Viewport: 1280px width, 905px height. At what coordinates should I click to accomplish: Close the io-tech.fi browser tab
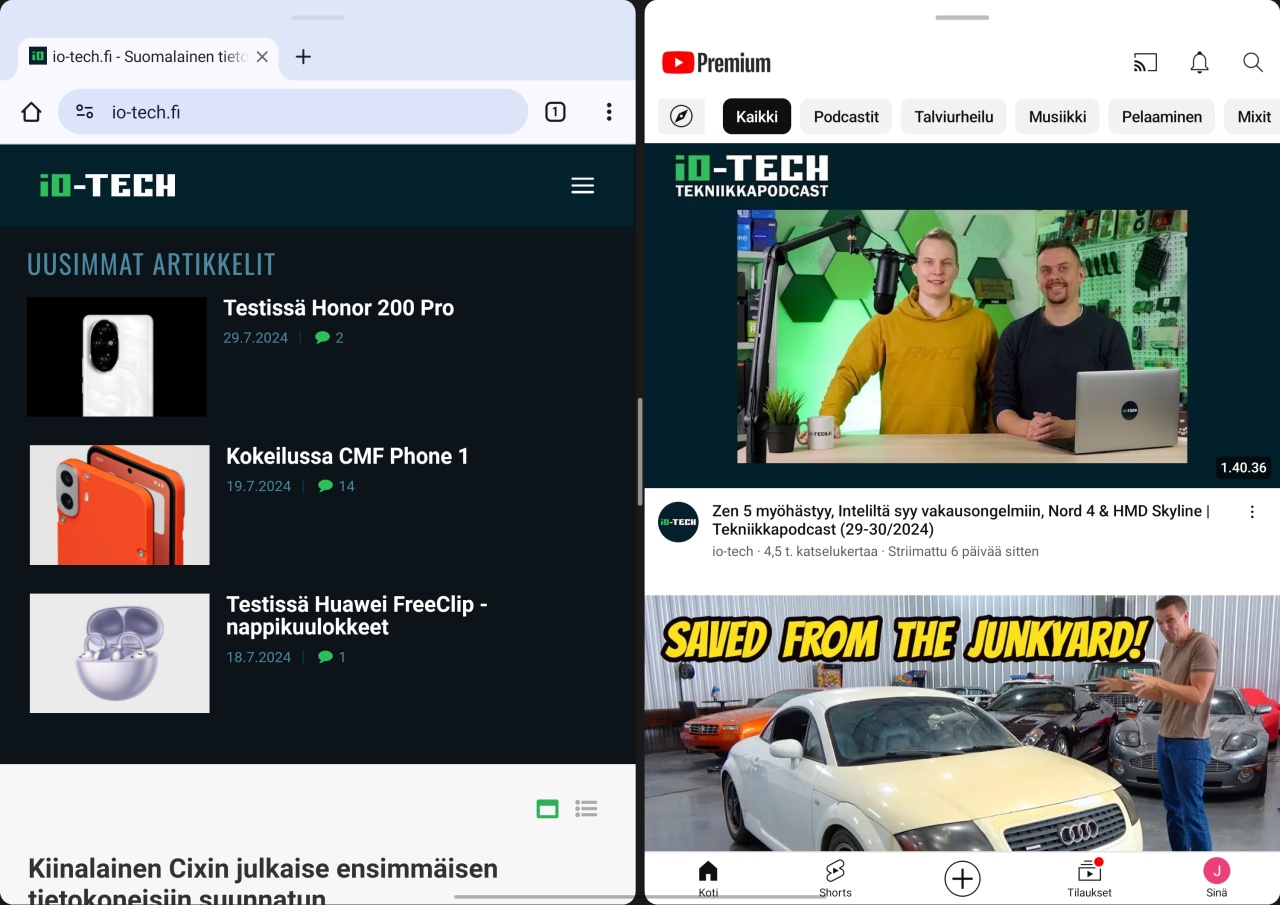[x=262, y=57]
